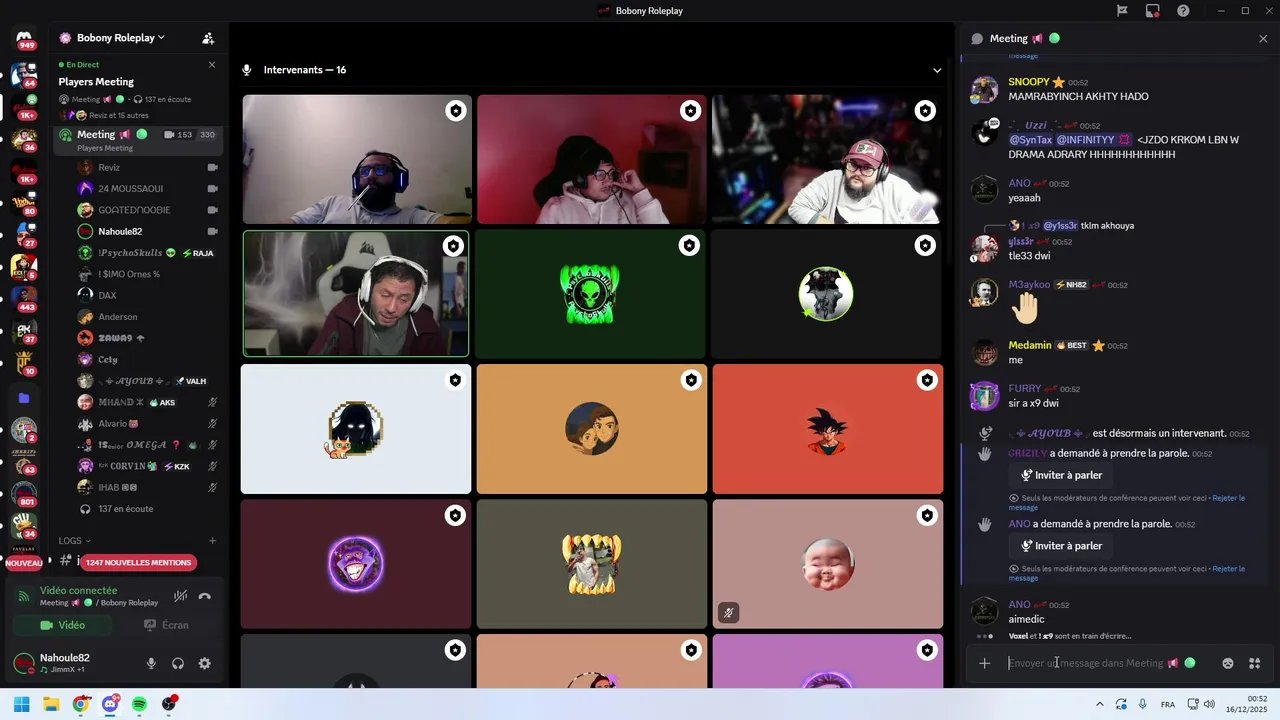This screenshot has height=720, width=1280.
Task: Deafen audio with the headphones icon
Action: (178, 663)
